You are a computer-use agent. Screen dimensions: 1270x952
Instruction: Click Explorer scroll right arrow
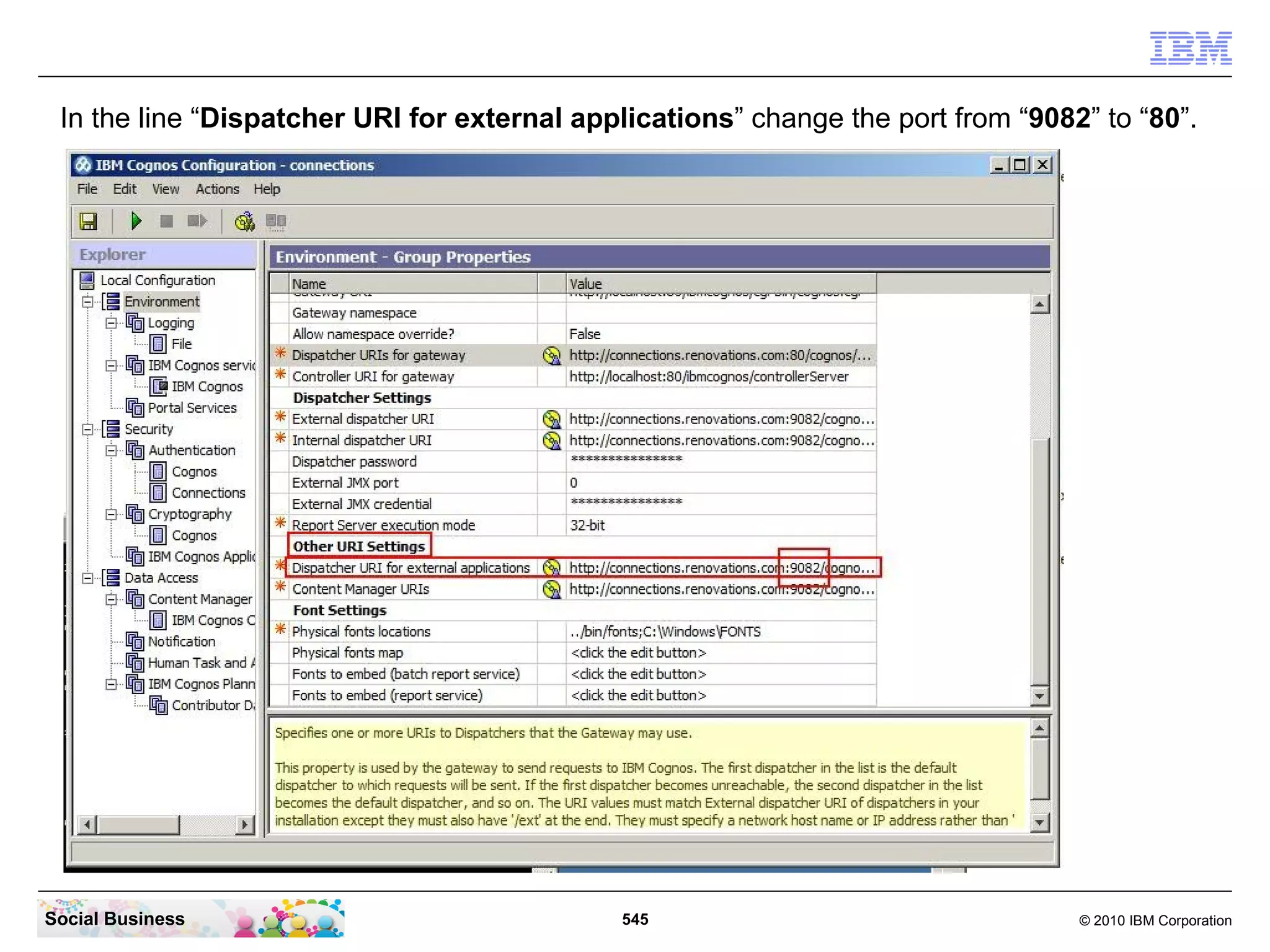point(246,824)
